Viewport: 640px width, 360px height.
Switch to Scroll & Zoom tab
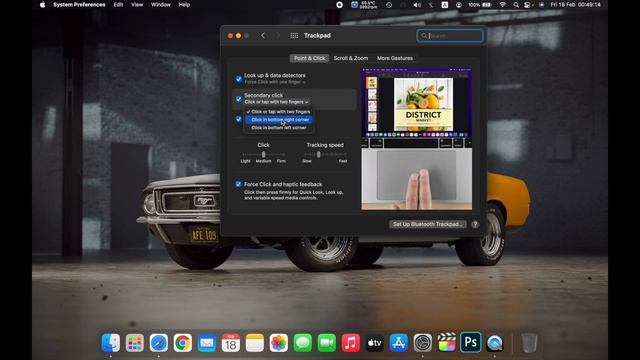pyautogui.click(x=351, y=58)
